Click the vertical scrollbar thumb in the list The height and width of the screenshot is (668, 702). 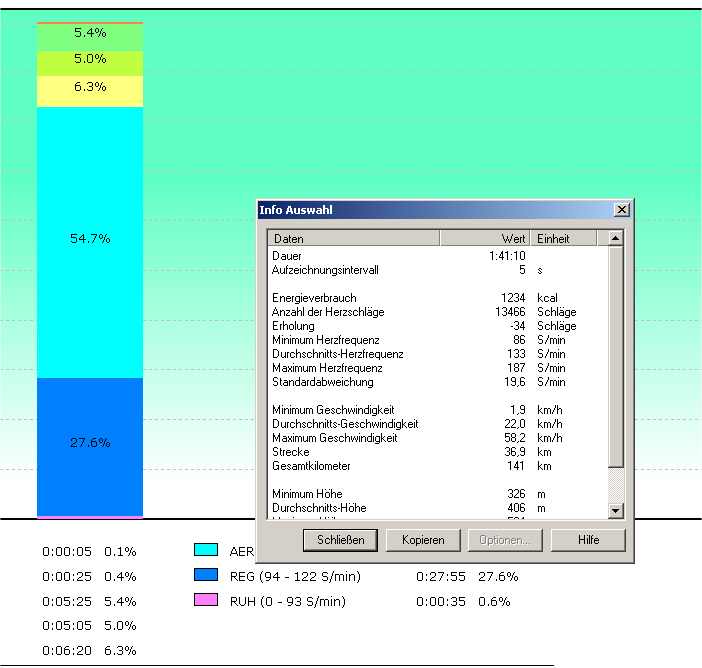point(615,357)
